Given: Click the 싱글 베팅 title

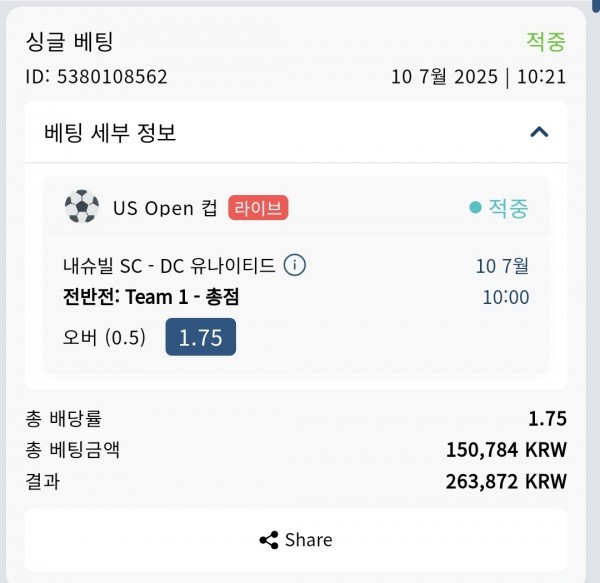Looking at the screenshot, I should (70, 41).
